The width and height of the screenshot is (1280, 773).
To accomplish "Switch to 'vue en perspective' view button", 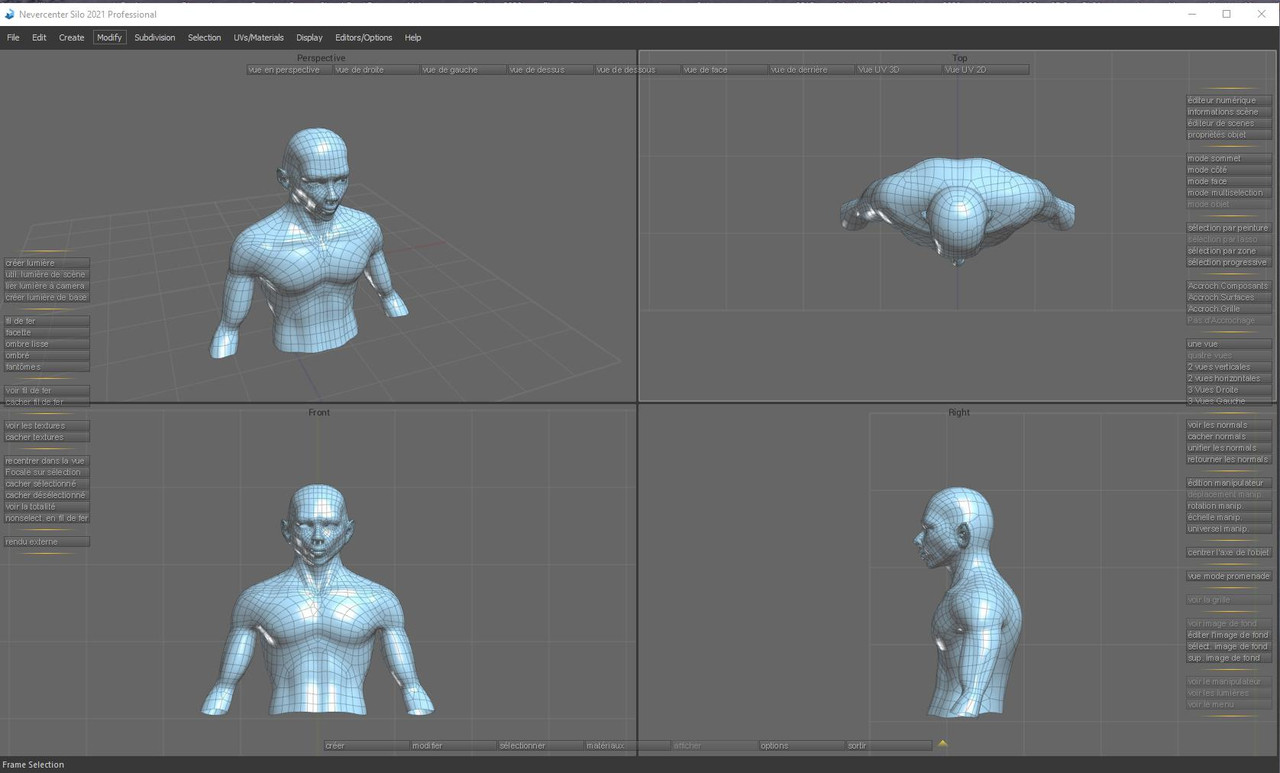I will (290, 70).
